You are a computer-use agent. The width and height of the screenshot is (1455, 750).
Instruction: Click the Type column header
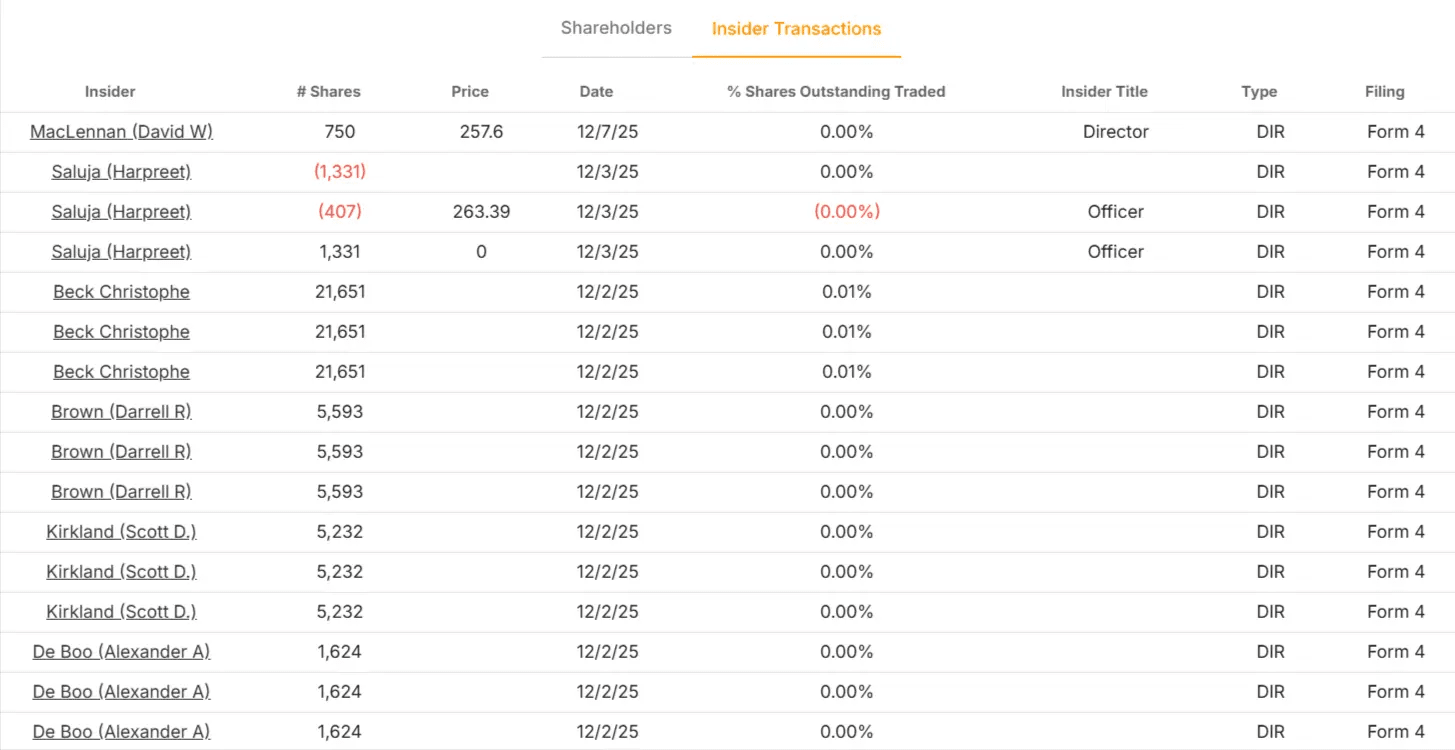(1259, 91)
